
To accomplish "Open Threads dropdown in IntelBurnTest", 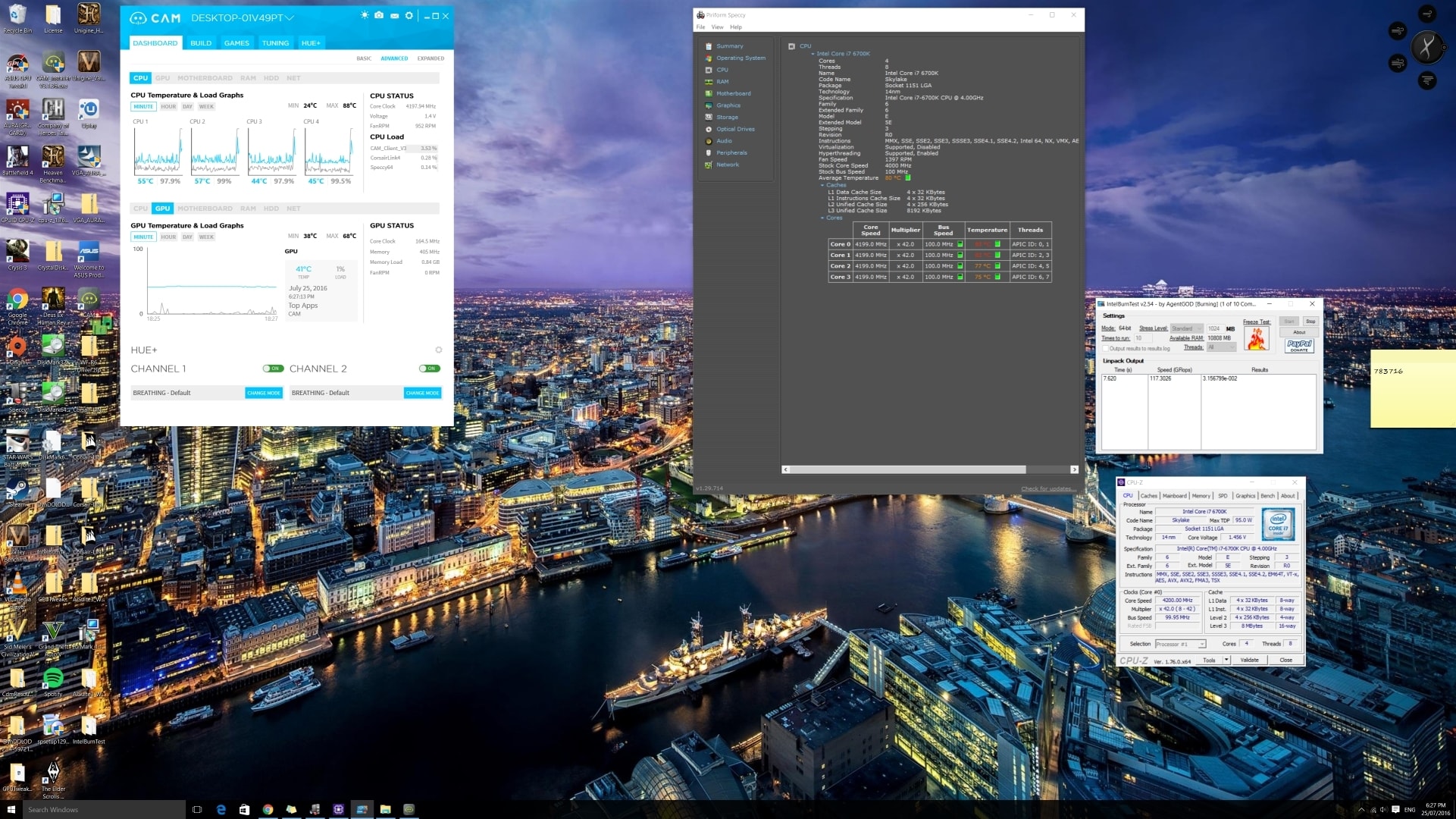I will 1222,347.
